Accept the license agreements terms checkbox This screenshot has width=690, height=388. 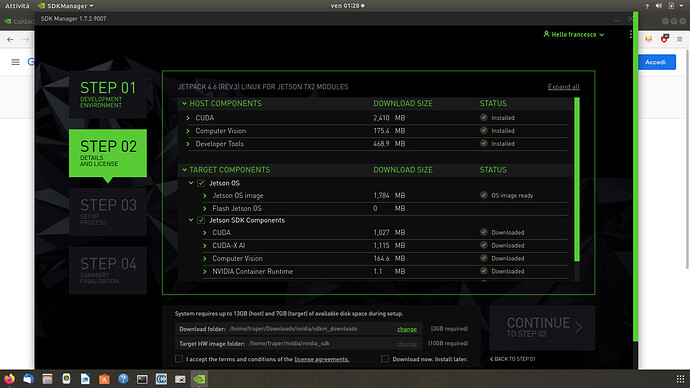pyautogui.click(x=179, y=359)
